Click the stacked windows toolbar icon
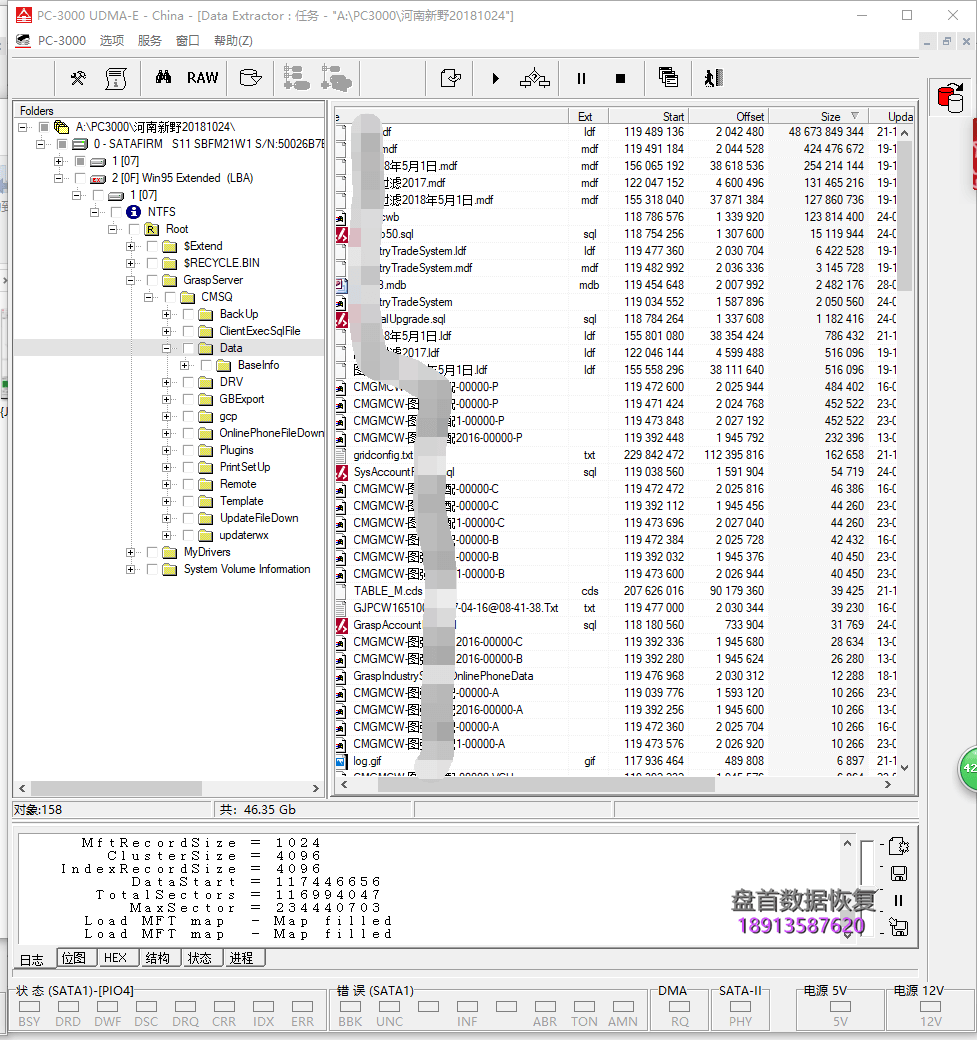This screenshot has width=977, height=1040. tap(668, 78)
